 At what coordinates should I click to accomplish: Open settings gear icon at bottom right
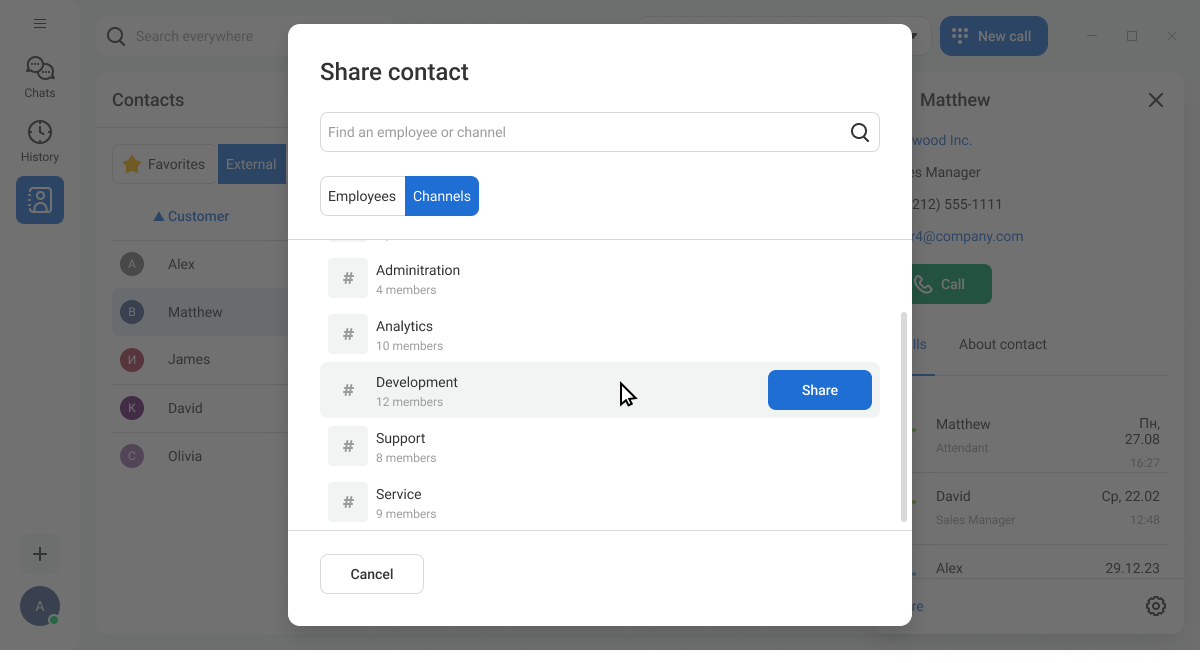pyautogui.click(x=1156, y=606)
